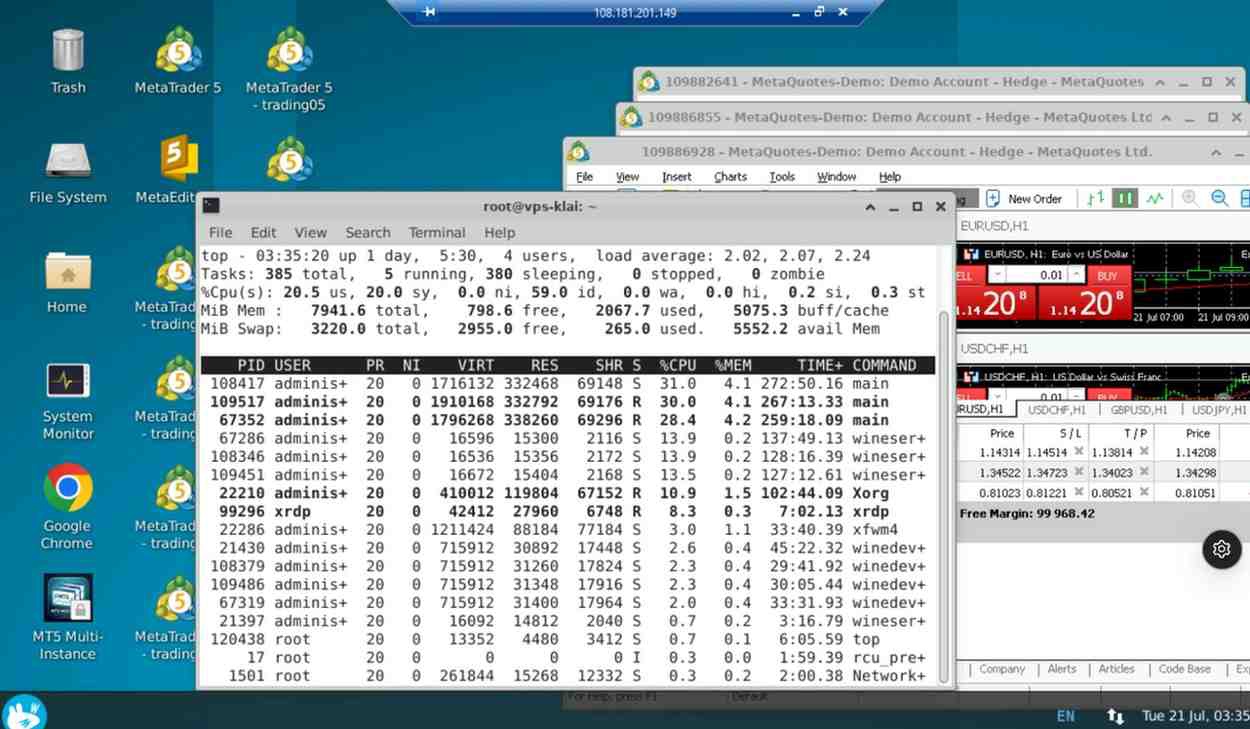Open the terminal File menu

click(x=220, y=232)
